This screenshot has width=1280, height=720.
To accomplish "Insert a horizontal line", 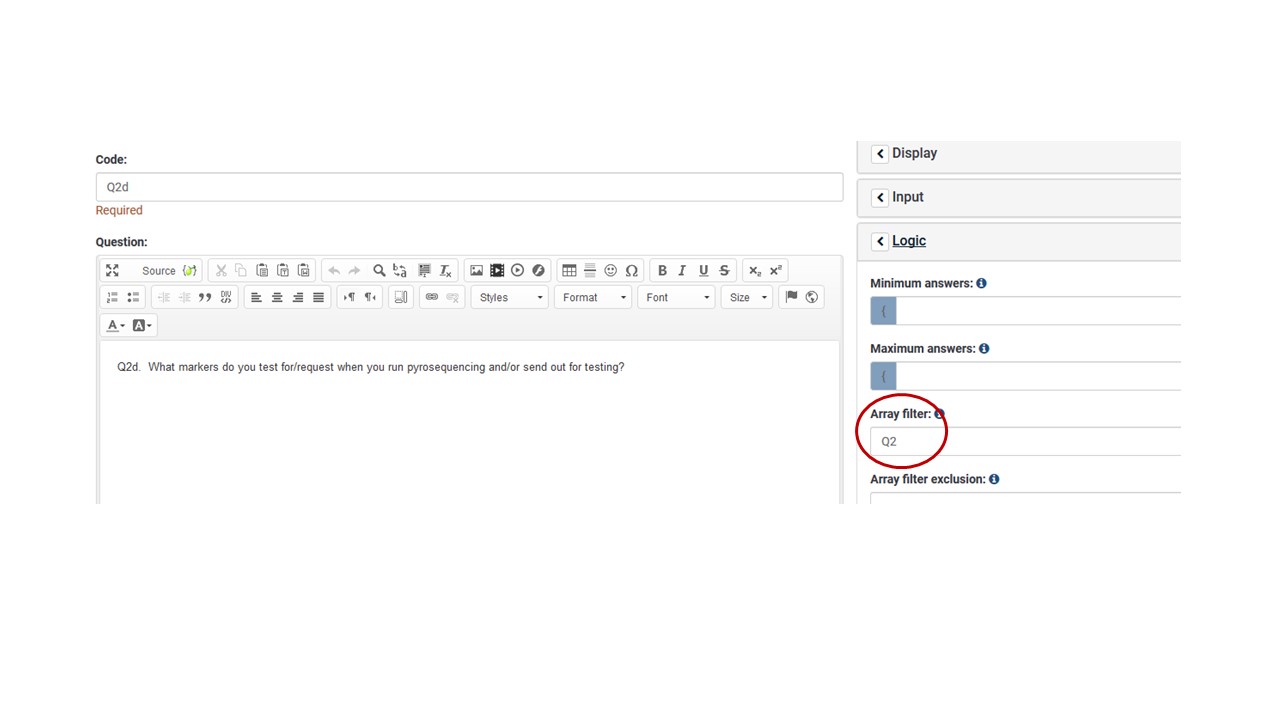I will (590, 271).
